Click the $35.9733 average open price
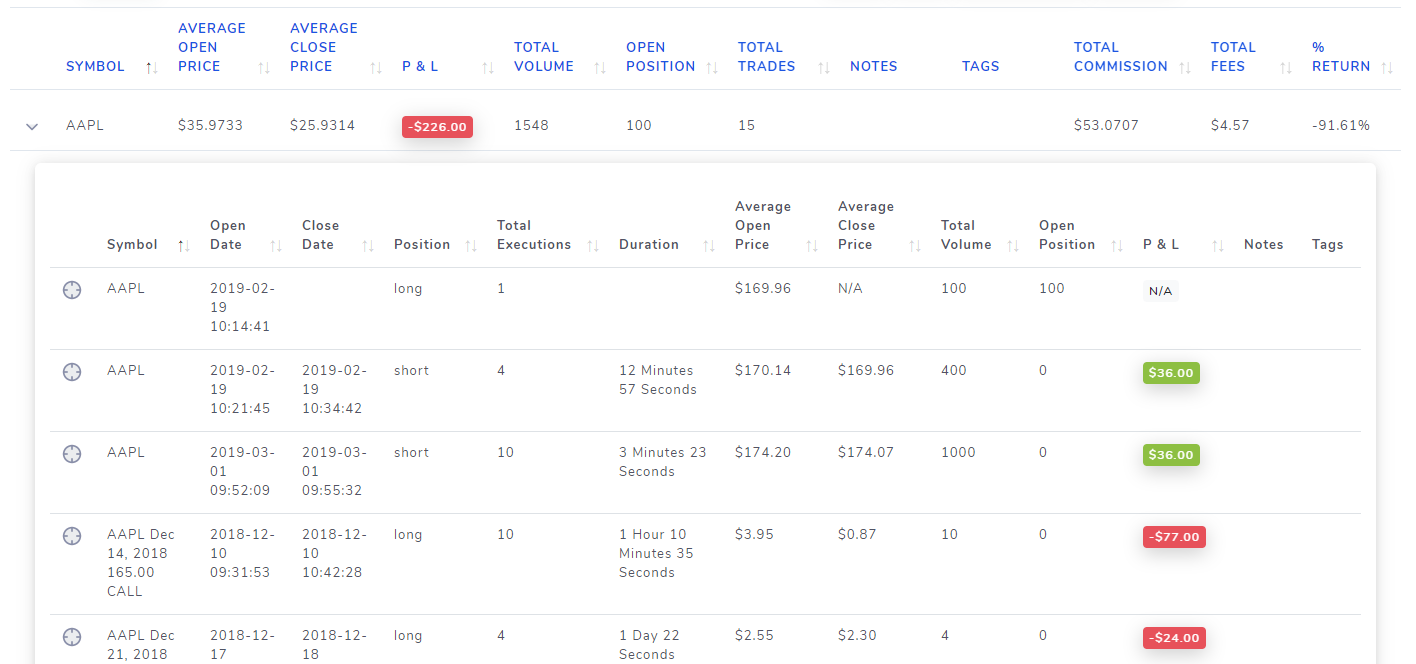Viewport: 1416px width, 664px height. click(210, 126)
